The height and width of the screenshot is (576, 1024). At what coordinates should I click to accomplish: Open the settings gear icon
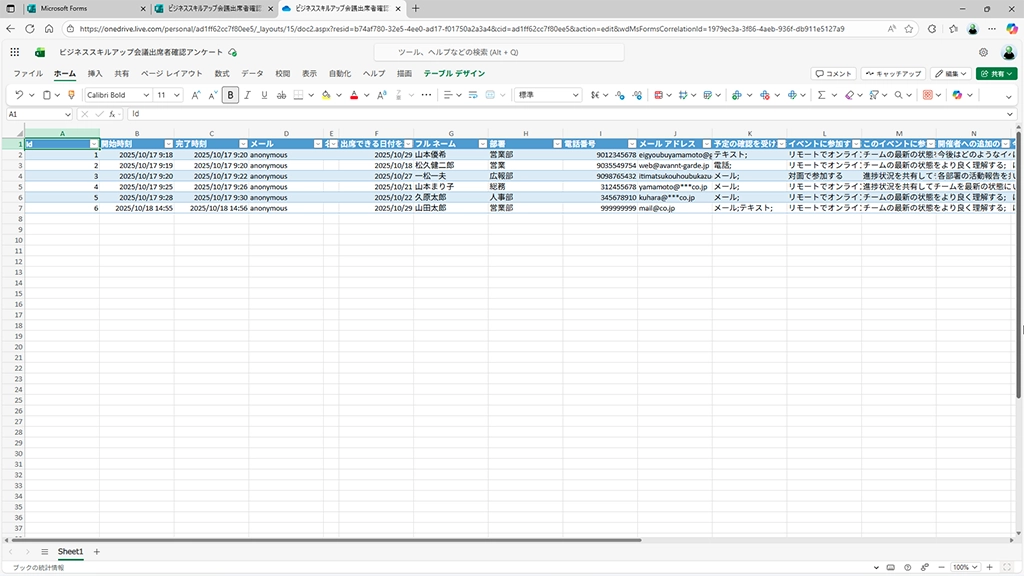(x=983, y=52)
